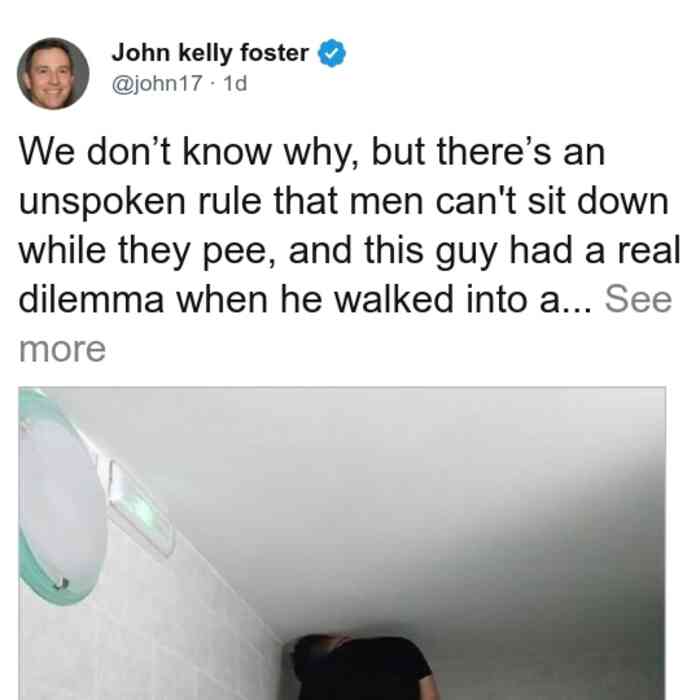
Task: Select the post line starting We don't know
Action: [x=312, y=152]
